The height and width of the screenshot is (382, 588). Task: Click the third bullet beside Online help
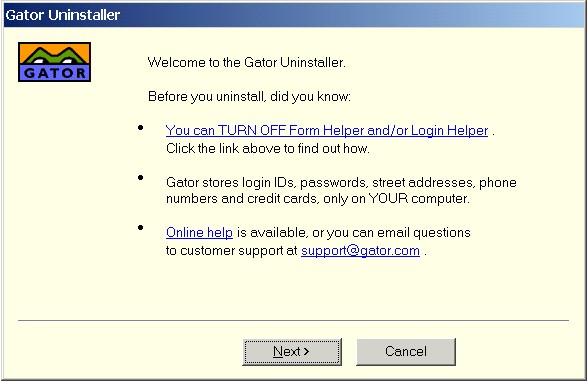(141, 228)
